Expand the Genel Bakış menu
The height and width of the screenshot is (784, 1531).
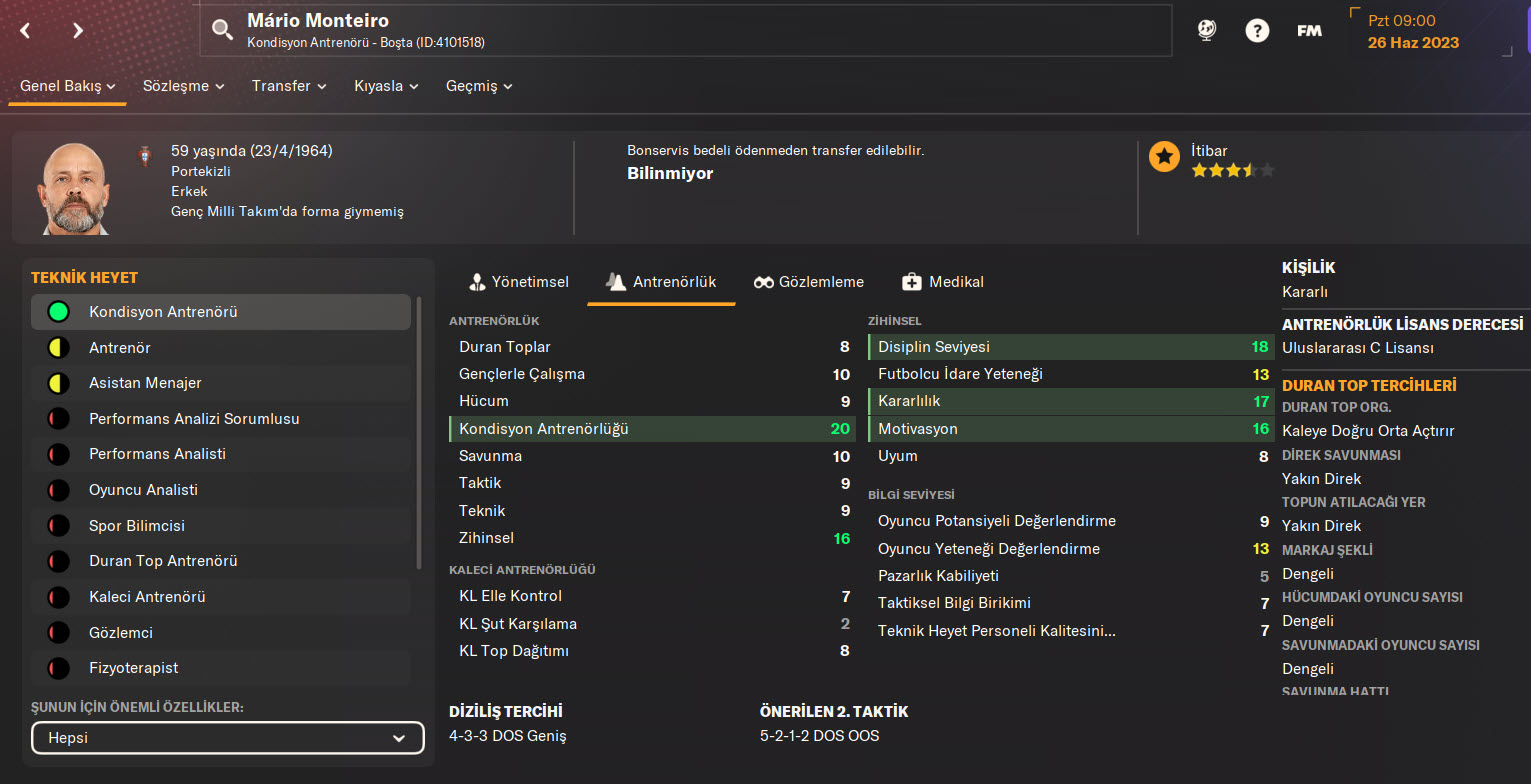pyautogui.click(x=68, y=86)
